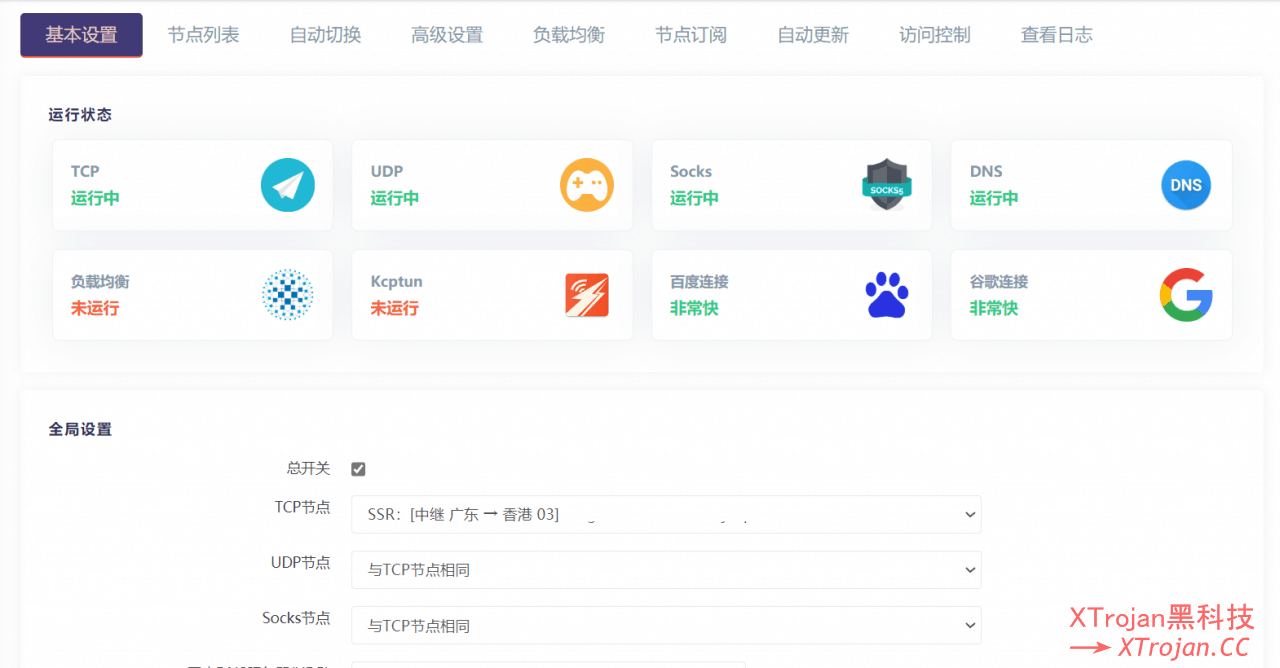Open the 查看日志 page
The height and width of the screenshot is (668, 1280).
(1056, 34)
